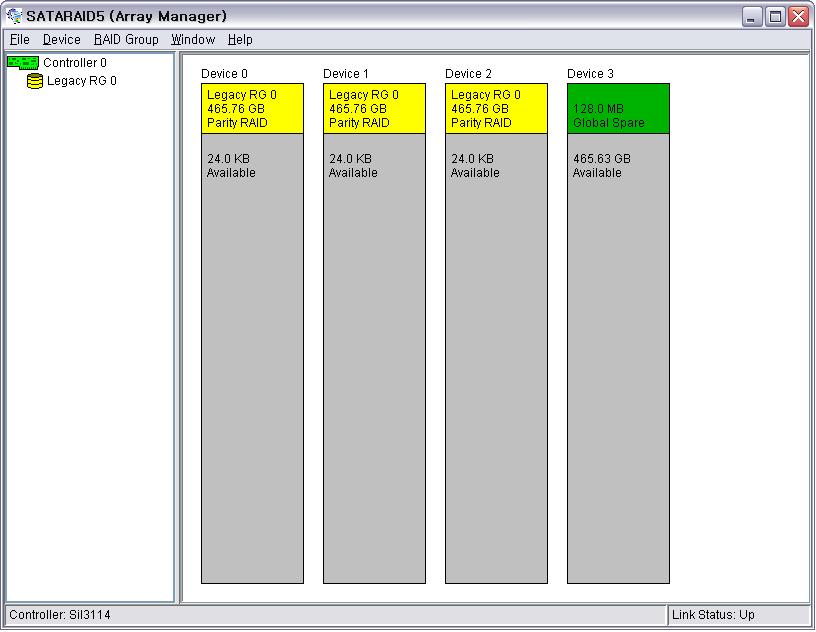Minimize the SATARAID5 window
The height and width of the screenshot is (632, 816).
[x=751, y=17]
